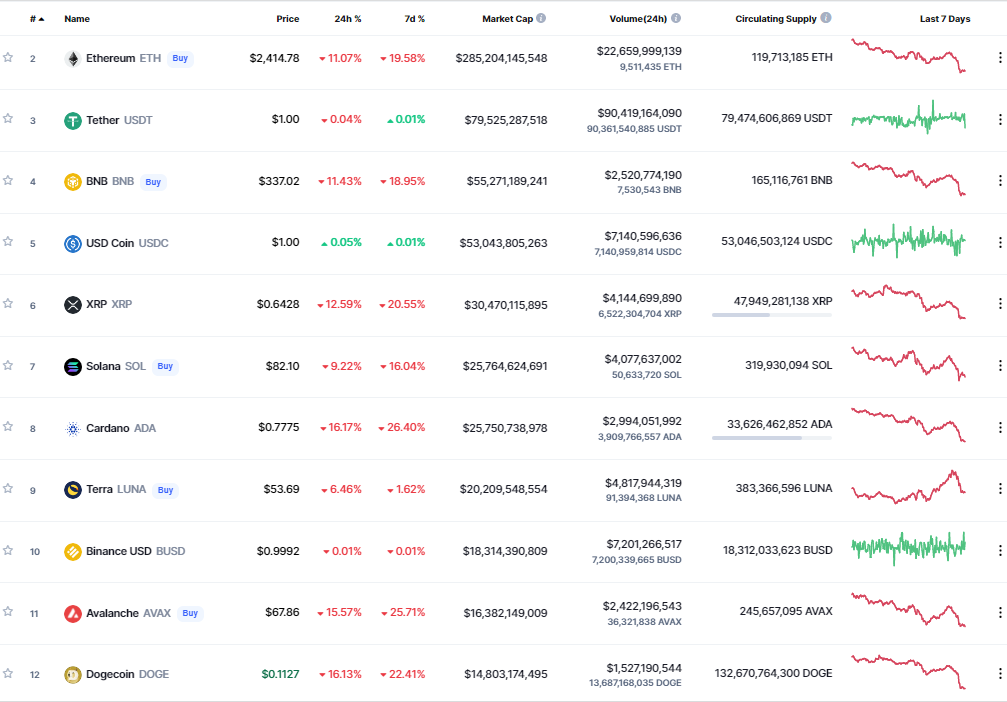The width and height of the screenshot is (1007, 702).
Task: Open Market Cap info tooltip icon
Action: (x=541, y=18)
